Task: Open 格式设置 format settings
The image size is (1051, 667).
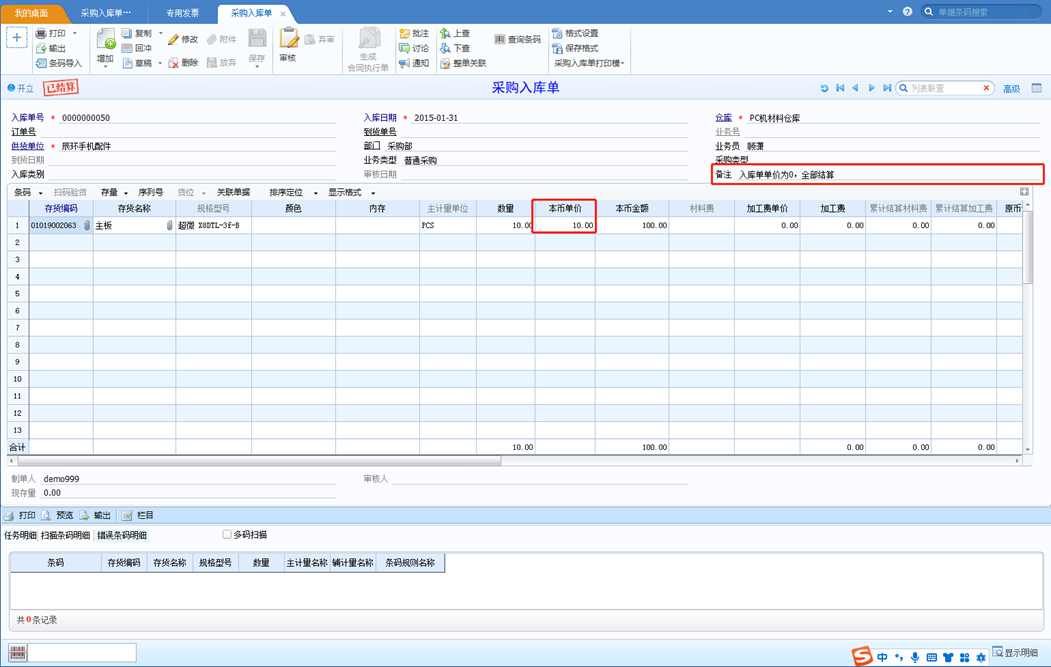Action: (575, 33)
